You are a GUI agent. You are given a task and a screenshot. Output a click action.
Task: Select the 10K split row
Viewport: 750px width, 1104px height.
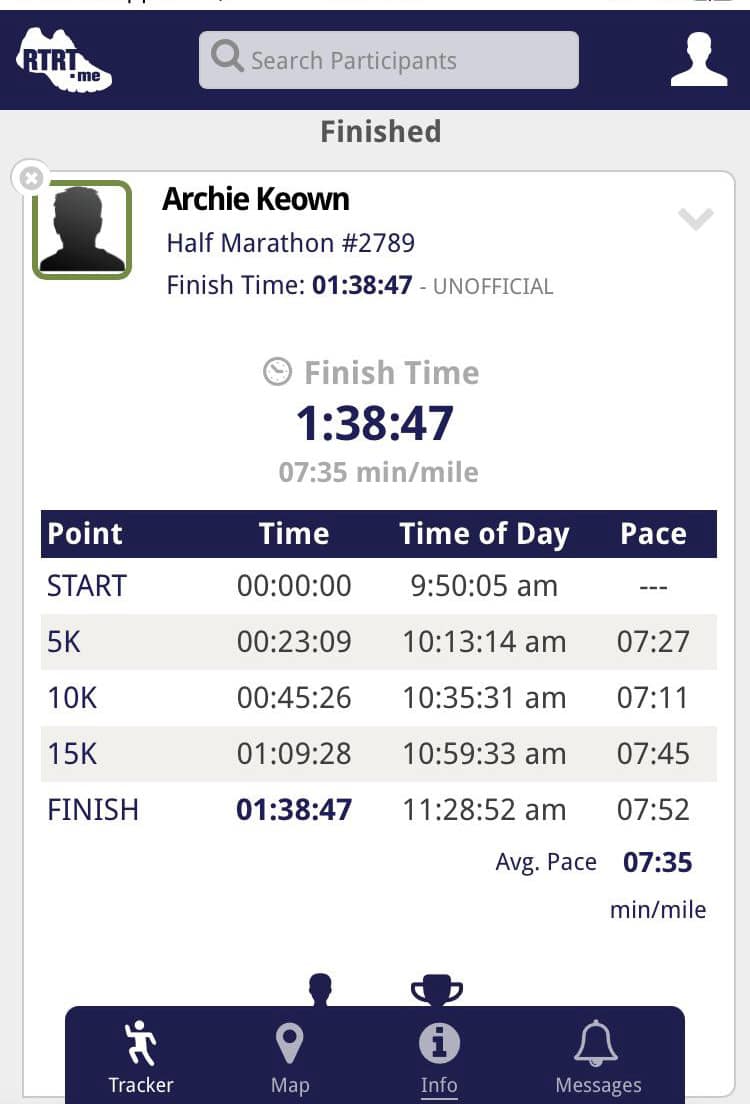coord(378,698)
